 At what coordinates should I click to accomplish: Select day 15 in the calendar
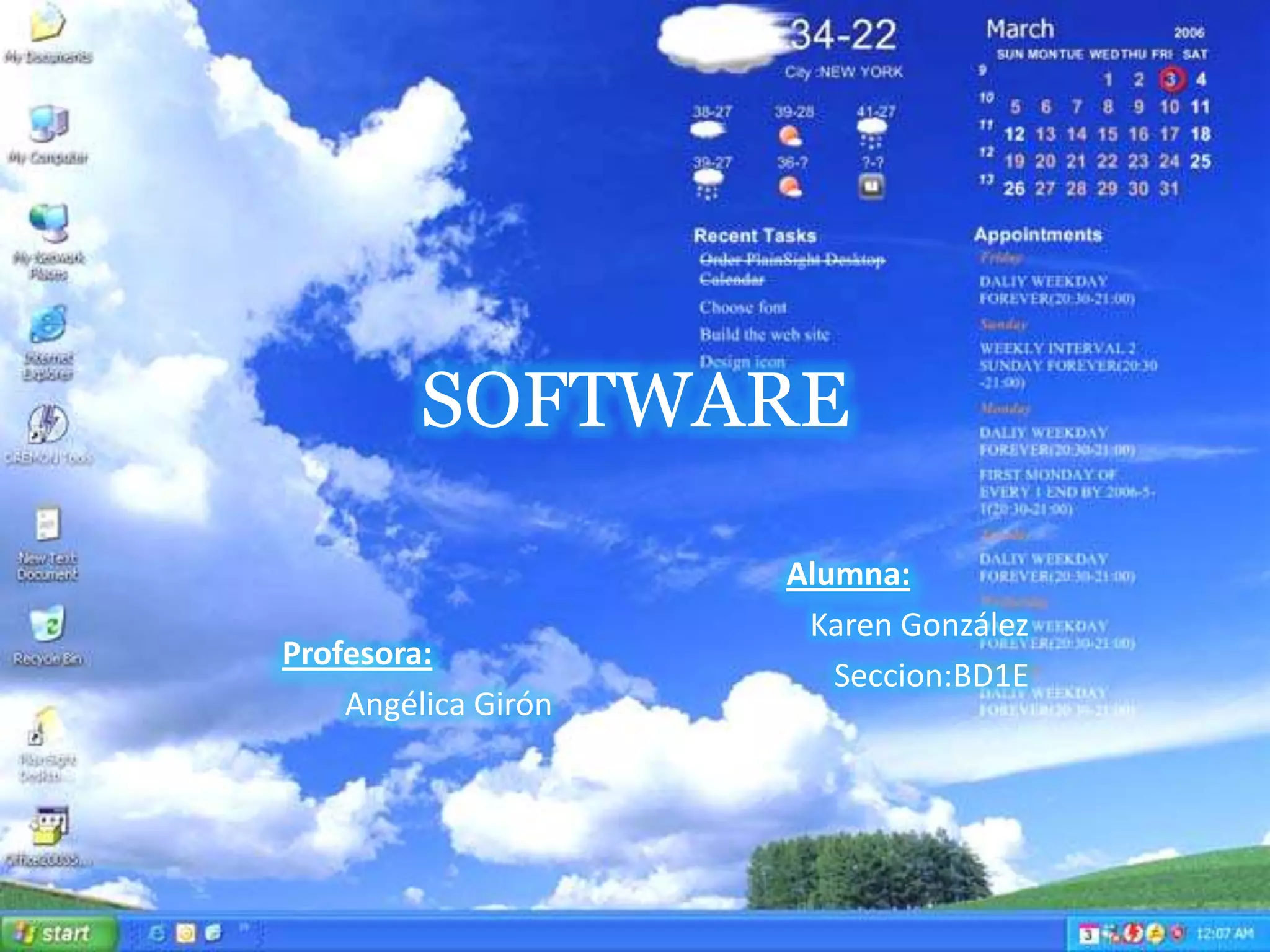1108,134
